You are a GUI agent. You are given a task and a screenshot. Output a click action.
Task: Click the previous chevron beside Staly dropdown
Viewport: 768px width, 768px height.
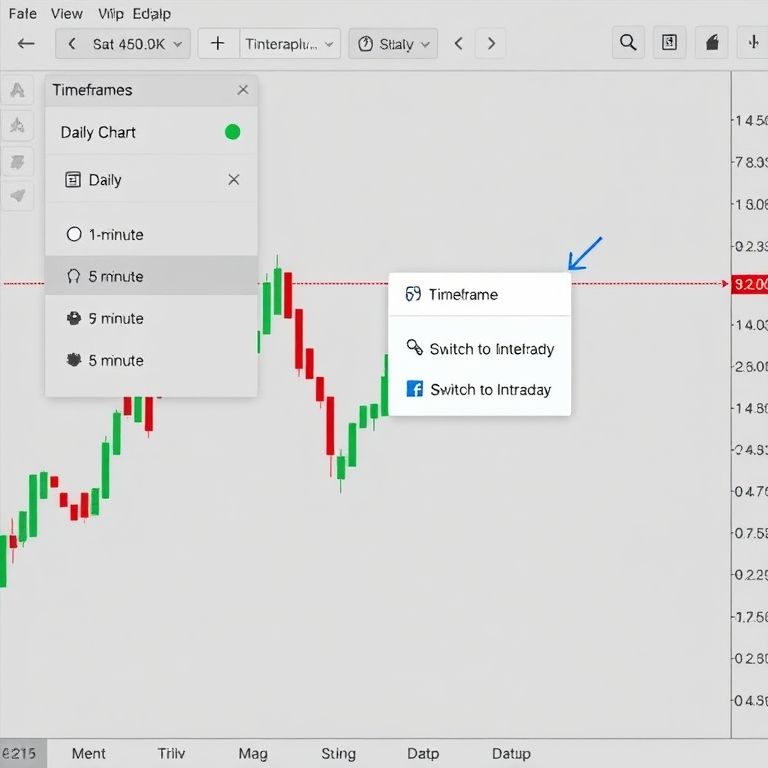pyautogui.click(x=459, y=44)
